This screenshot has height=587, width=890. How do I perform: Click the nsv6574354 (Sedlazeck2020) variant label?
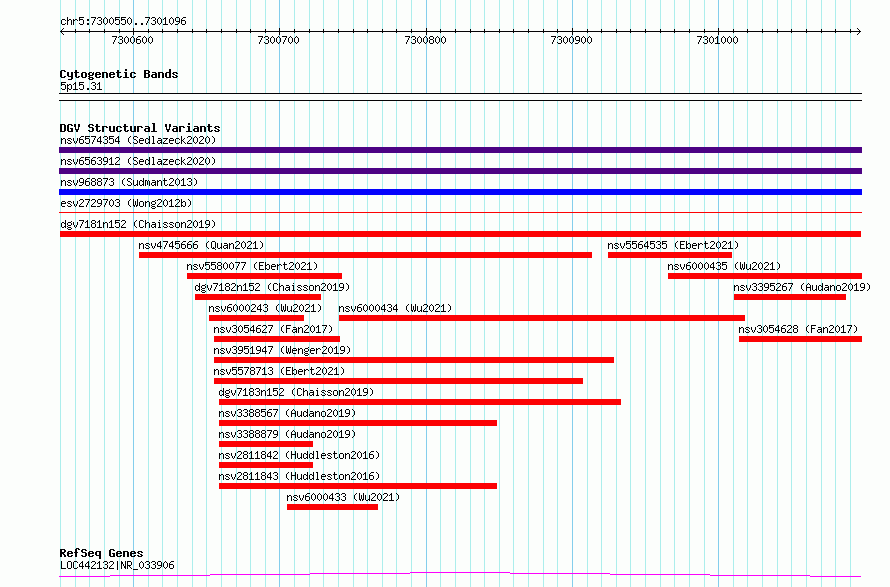138,140
